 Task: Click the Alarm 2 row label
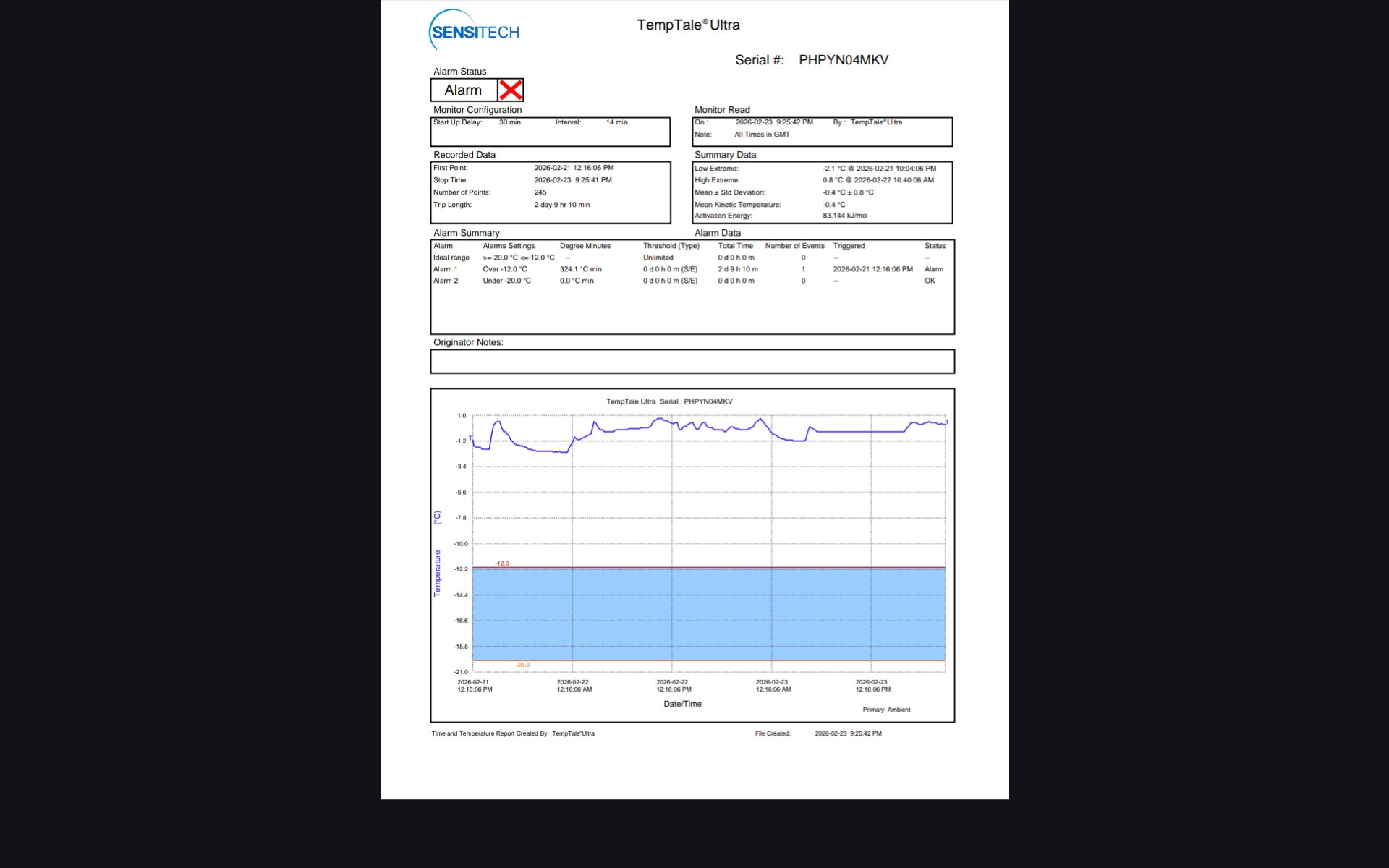pyautogui.click(x=446, y=281)
